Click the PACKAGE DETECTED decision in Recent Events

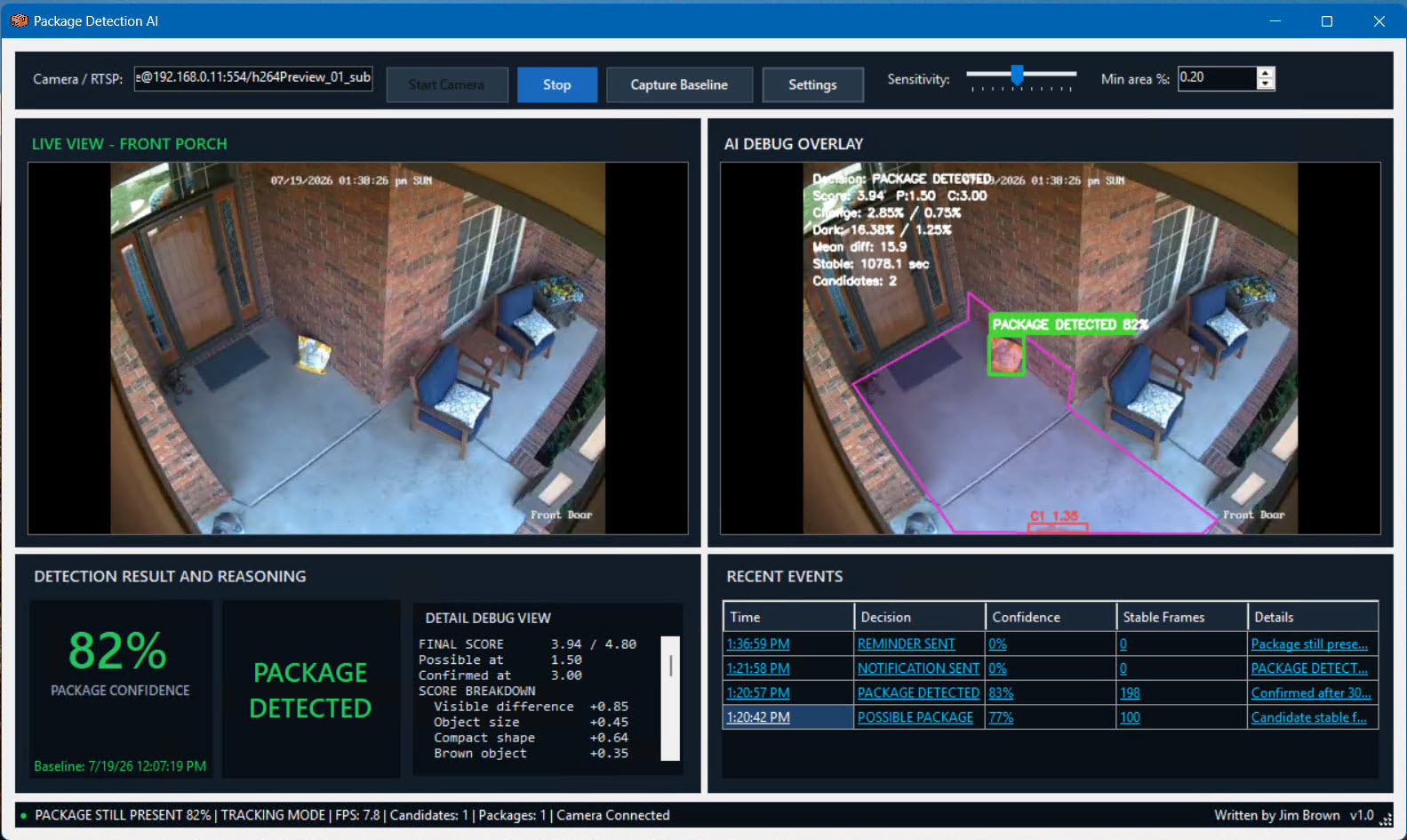pos(918,692)
